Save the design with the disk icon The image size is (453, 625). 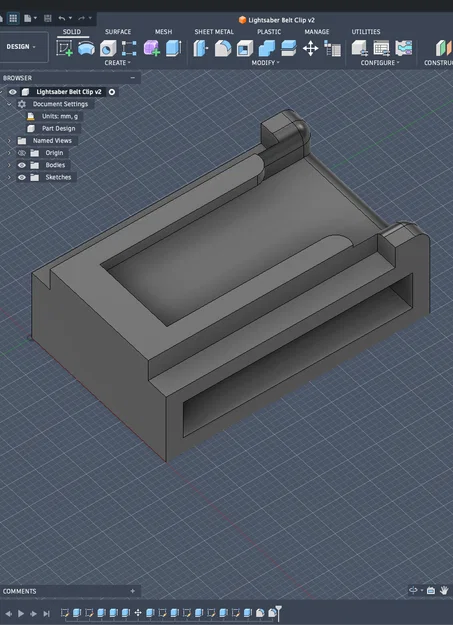pos(47,18)
